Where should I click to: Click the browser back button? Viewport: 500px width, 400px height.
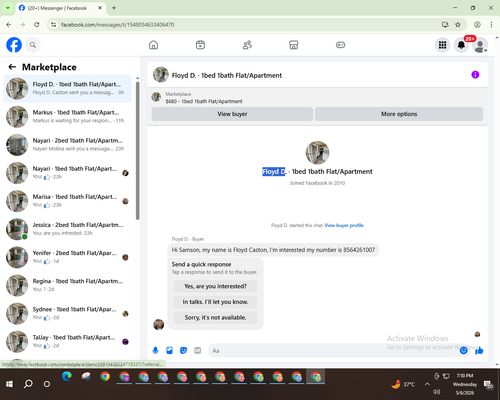pyautogui.click(x=9, y=24)
